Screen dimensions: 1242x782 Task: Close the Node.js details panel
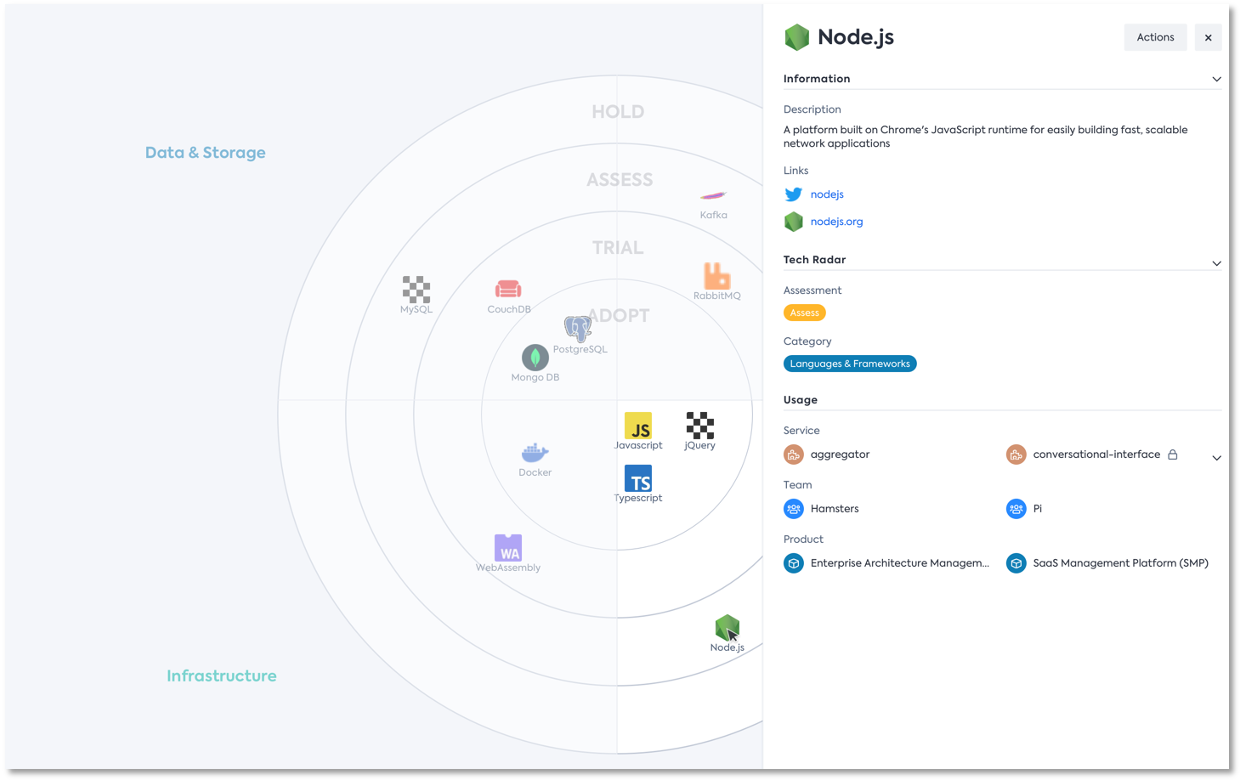[x=1208, y=38]
